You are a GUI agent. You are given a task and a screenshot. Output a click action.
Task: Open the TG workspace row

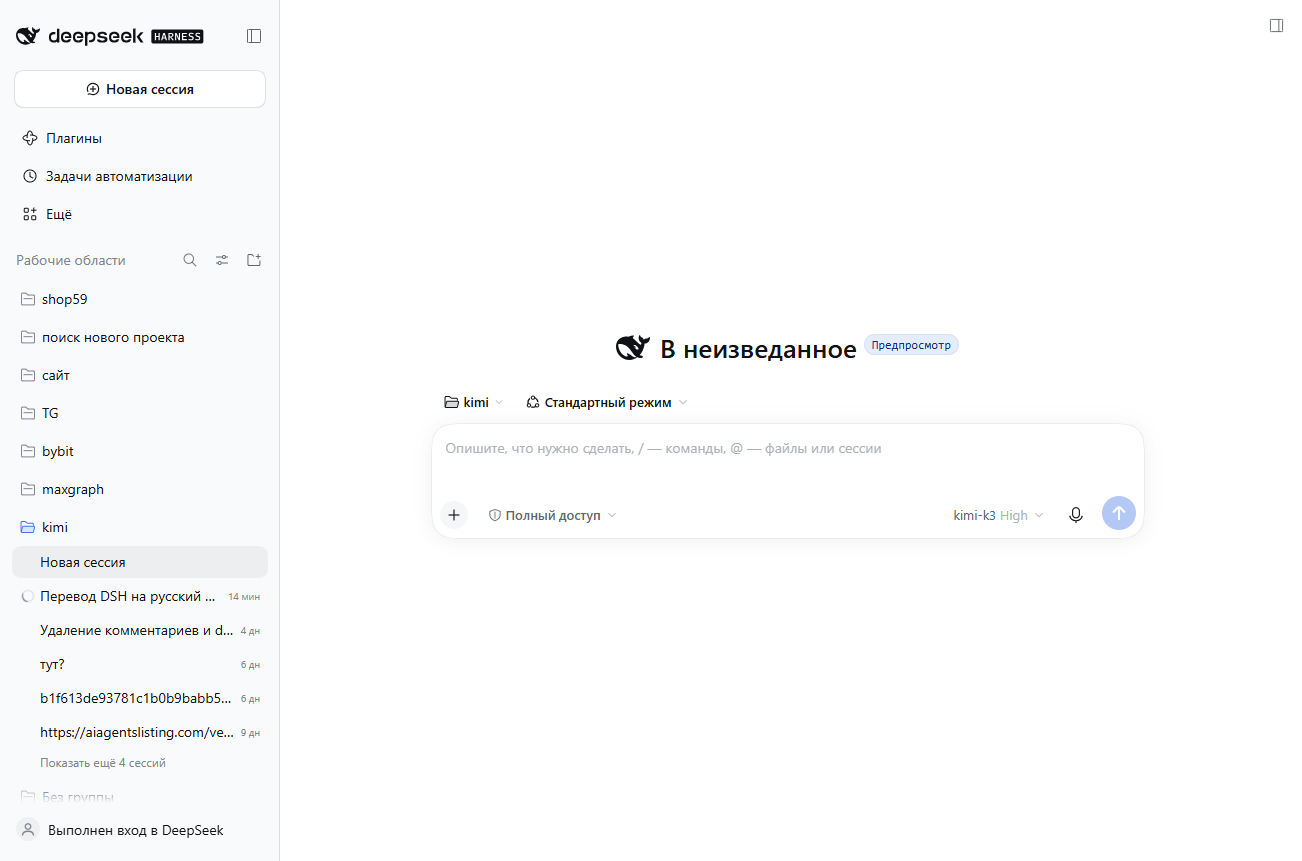tap(140, 413)
